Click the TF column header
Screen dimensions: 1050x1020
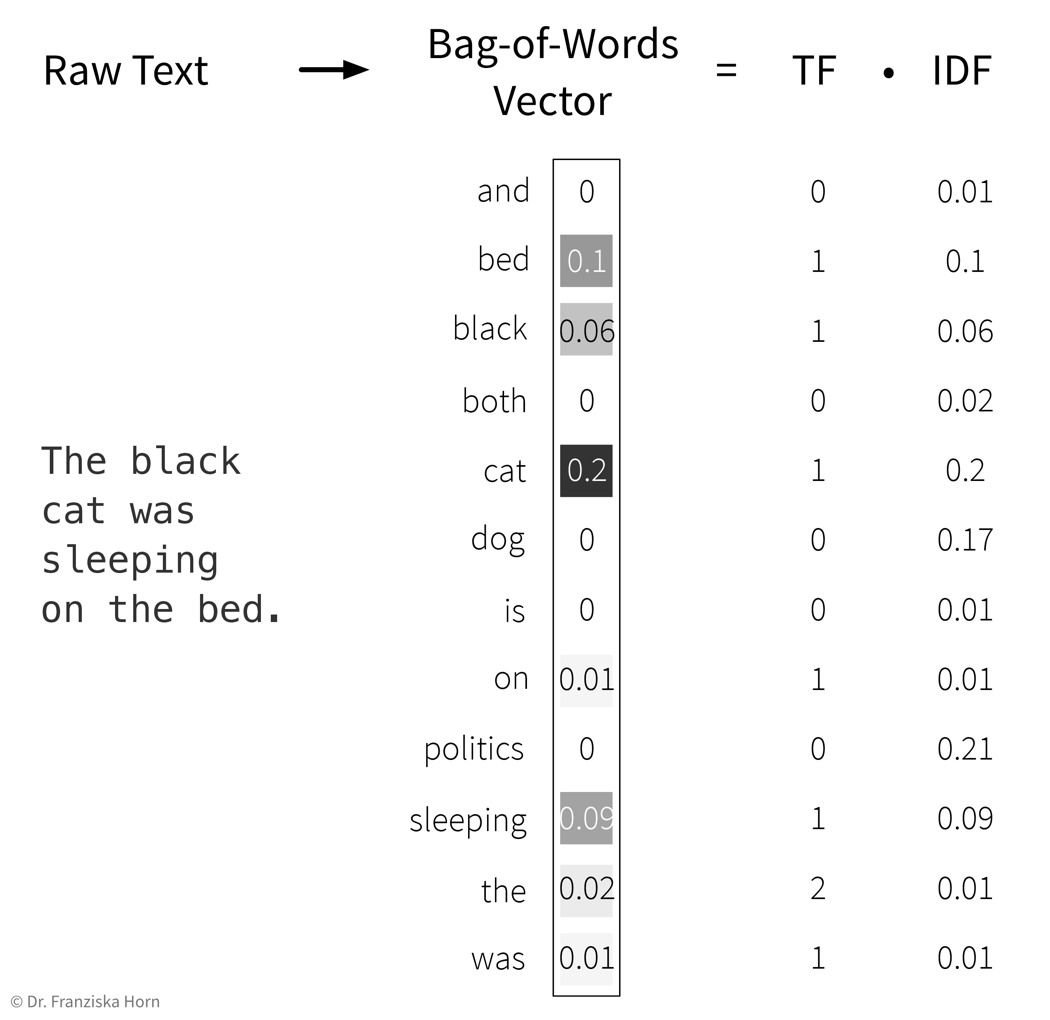click(813, 71)
